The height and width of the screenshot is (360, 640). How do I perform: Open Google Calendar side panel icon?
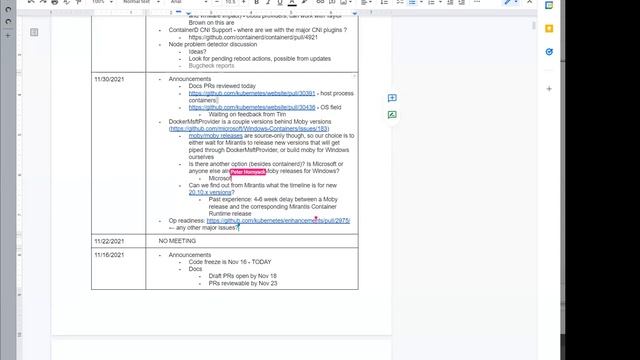(549, 5)
